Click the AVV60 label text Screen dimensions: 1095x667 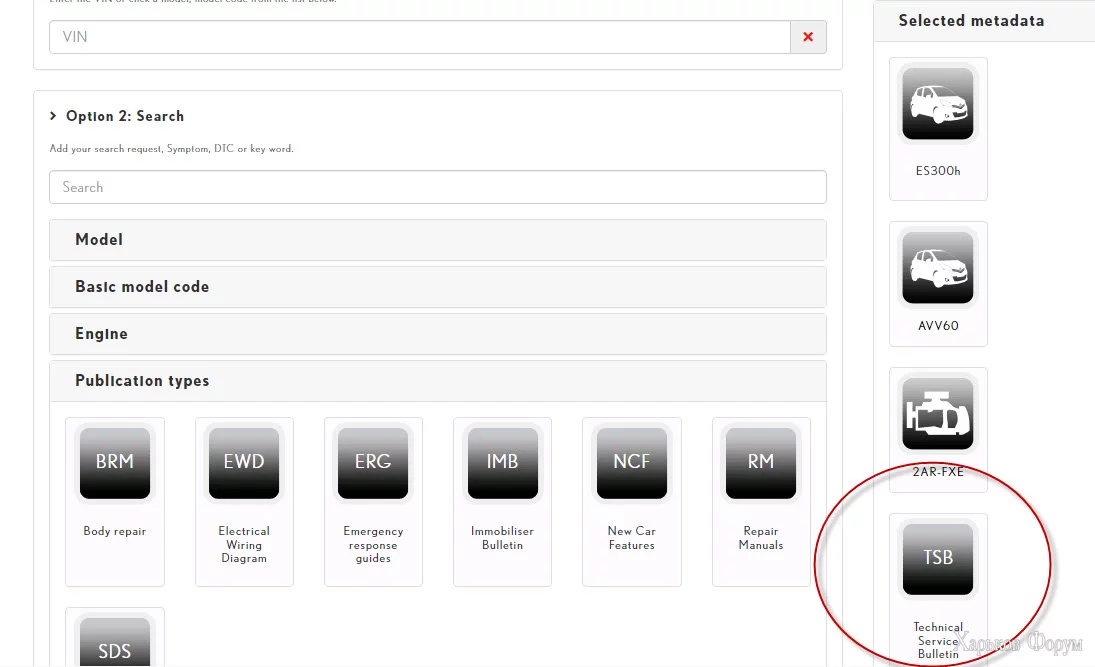[938, 325]
